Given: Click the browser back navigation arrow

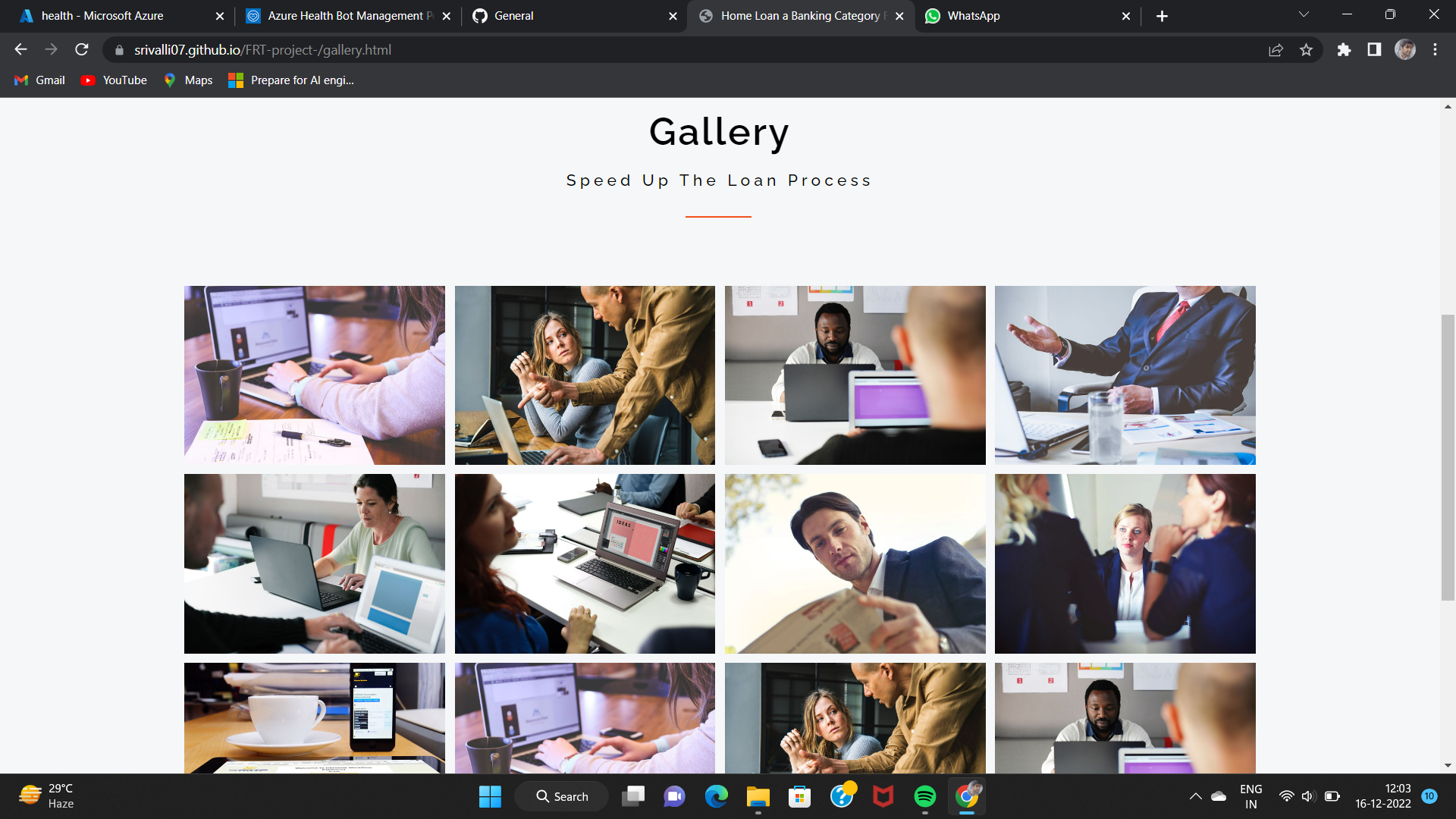Looking at the screenshot, I should [20, 49].
